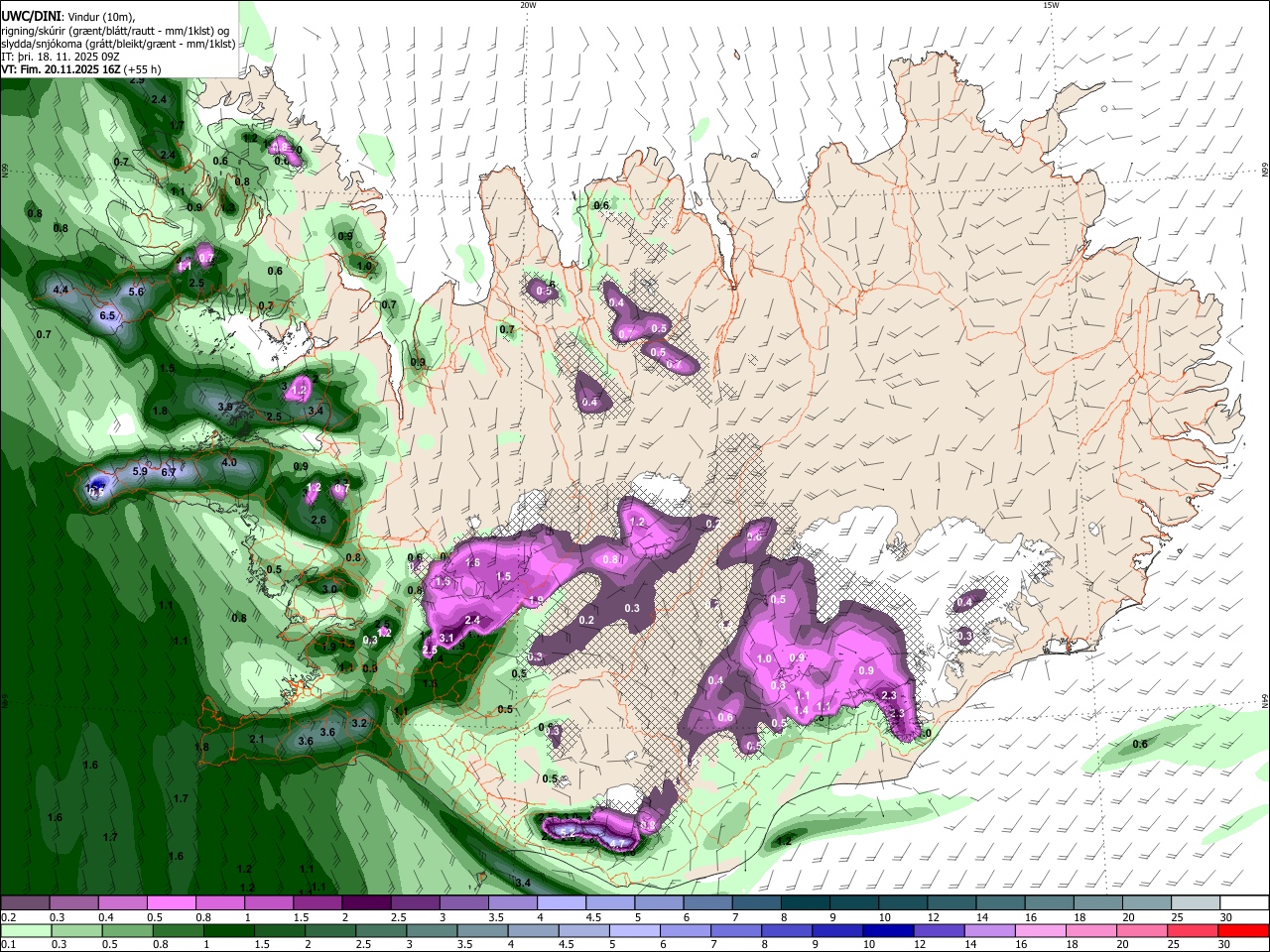This screenshot has width=1270, height=952.
Task: Select the 4.7 value on the south coast
Action: [x=616, y=844]
